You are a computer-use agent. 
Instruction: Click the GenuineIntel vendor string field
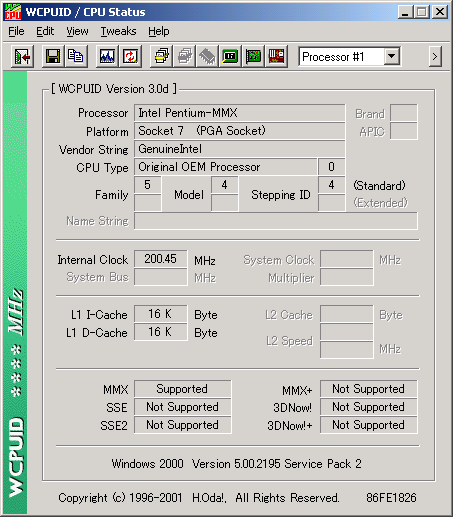pyautogui.click(x=239, y=149)
